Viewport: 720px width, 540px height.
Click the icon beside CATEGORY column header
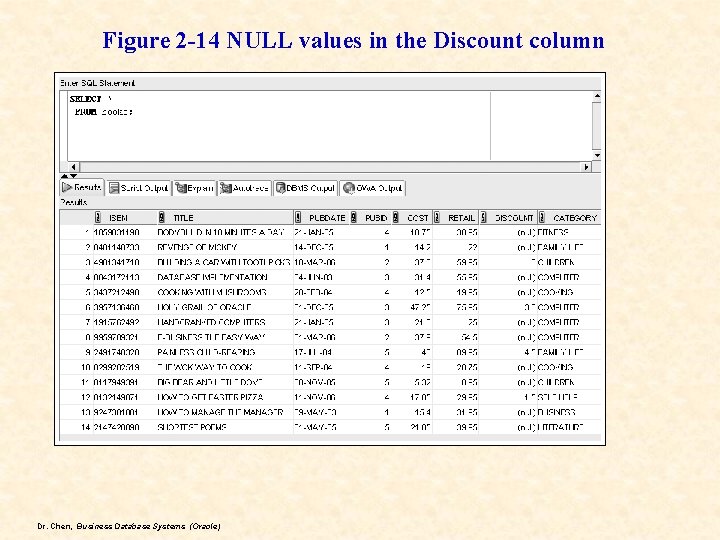[542, 217]
